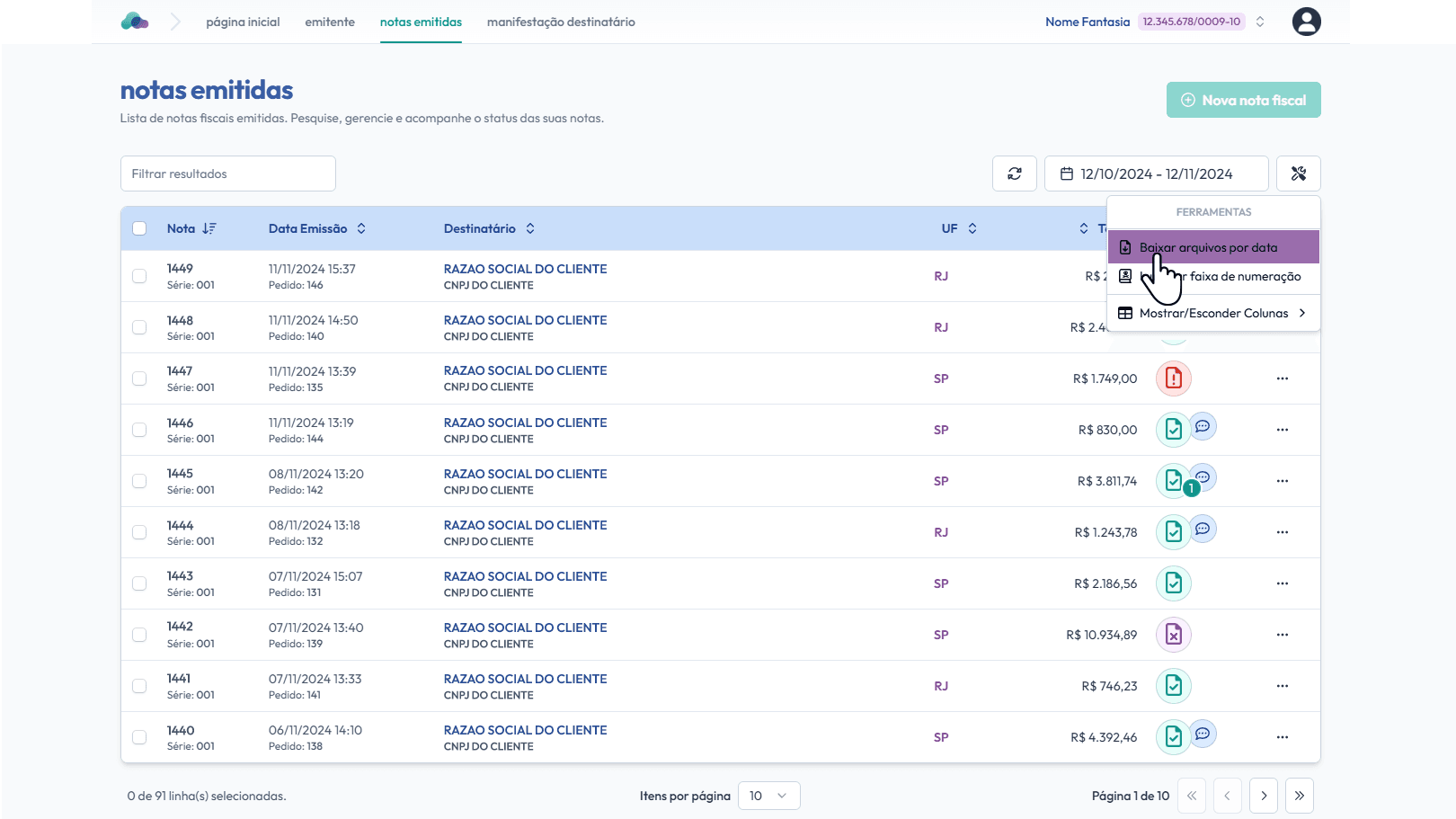Image resolution: width=1456 pixels, height=819 pixels.
Task: Open the ellipsis actions menu for nota 1449
Action: (x=1282, y=276)
